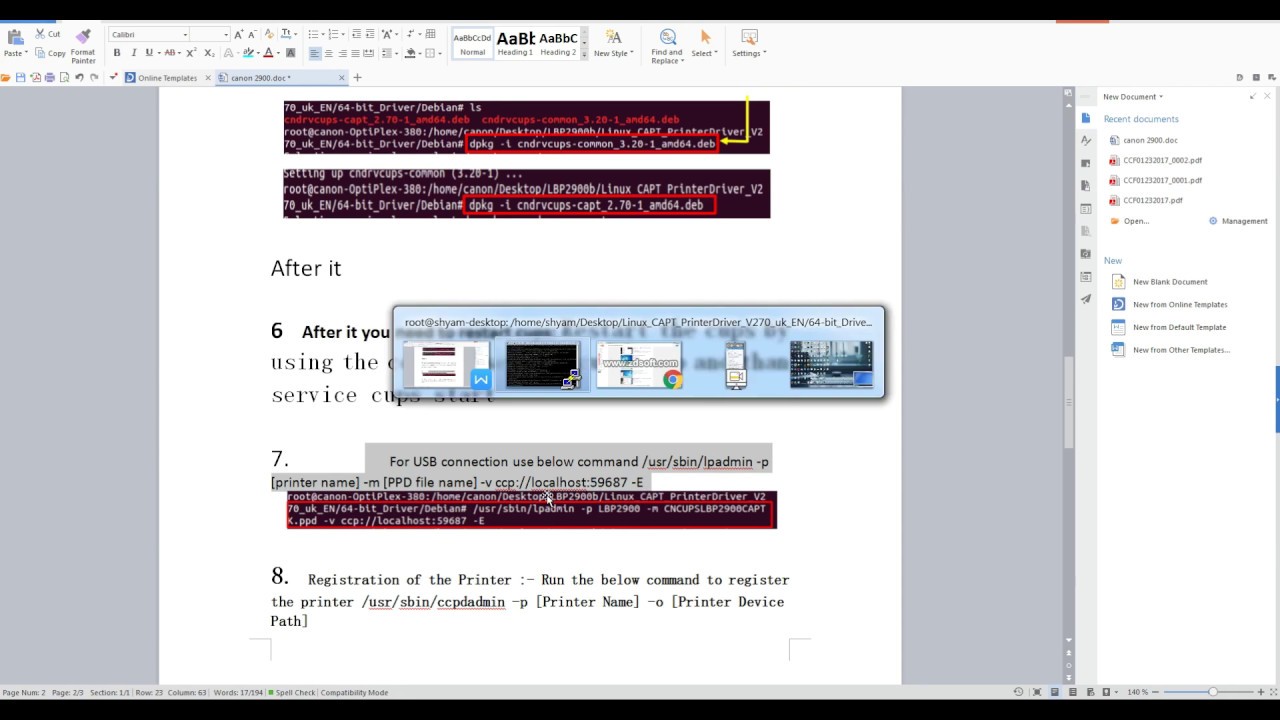Click the Open folder icon in quick access bar
This screenshot has height=720, width=1280.
tap(5, 77)
